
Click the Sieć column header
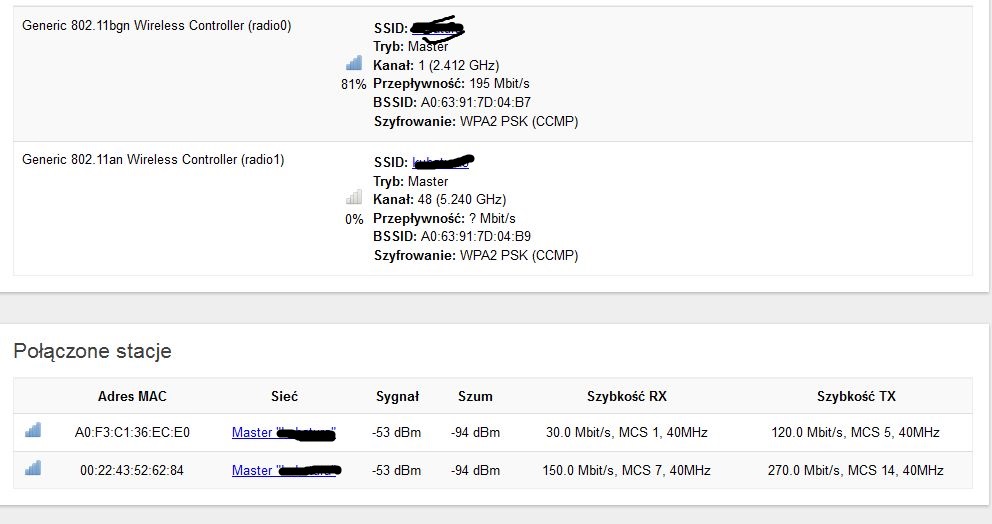284,396
